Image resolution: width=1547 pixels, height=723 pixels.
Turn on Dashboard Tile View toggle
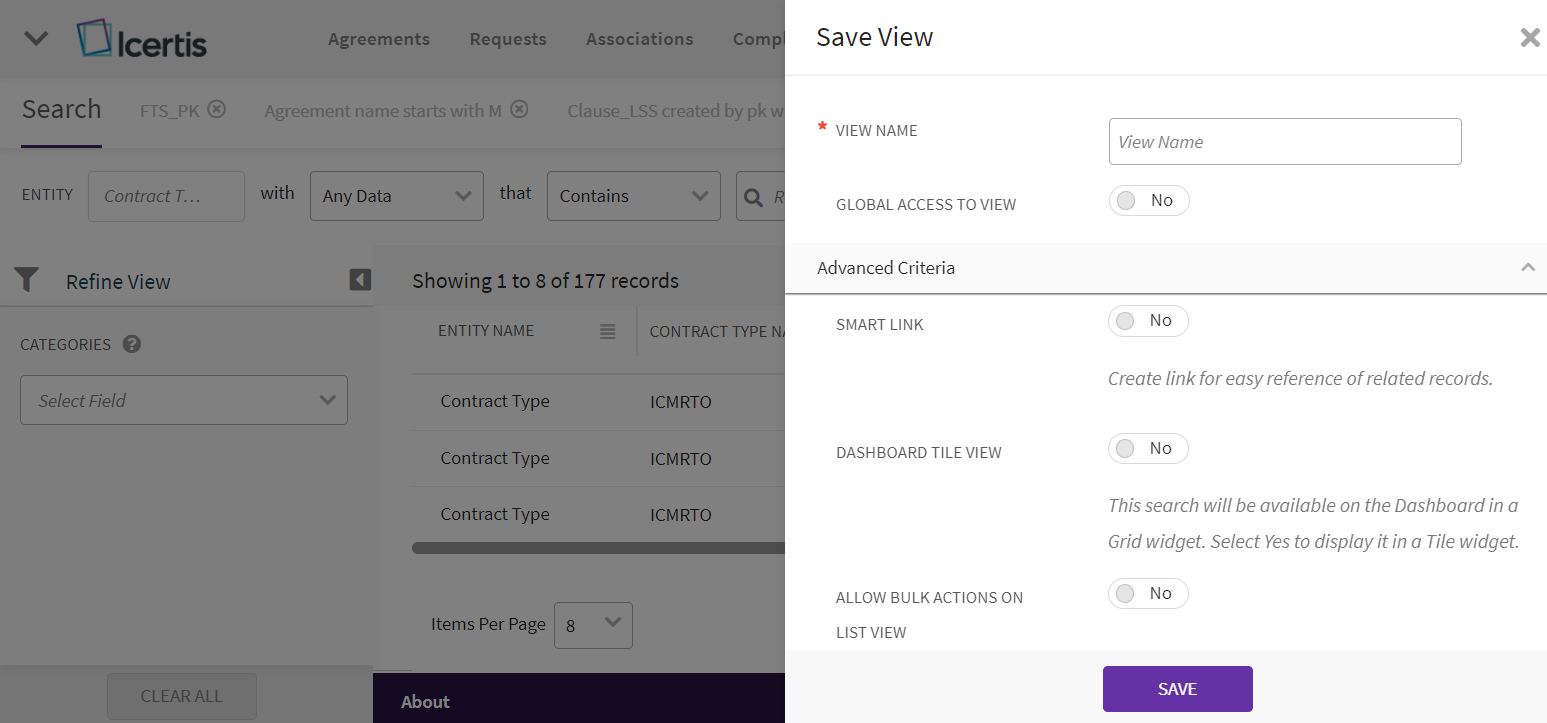click(1147, 449)
